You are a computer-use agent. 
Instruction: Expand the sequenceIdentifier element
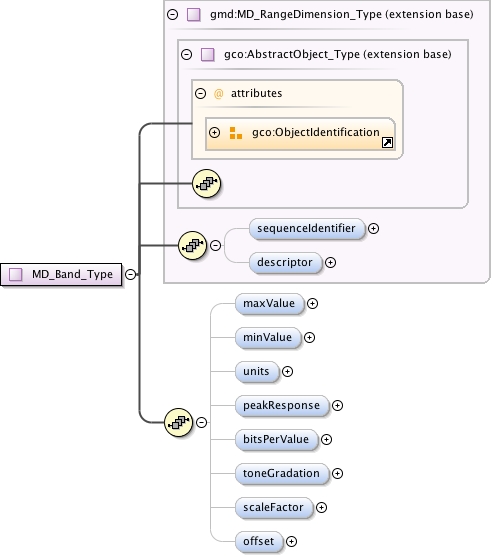click(x=373, y=228)
